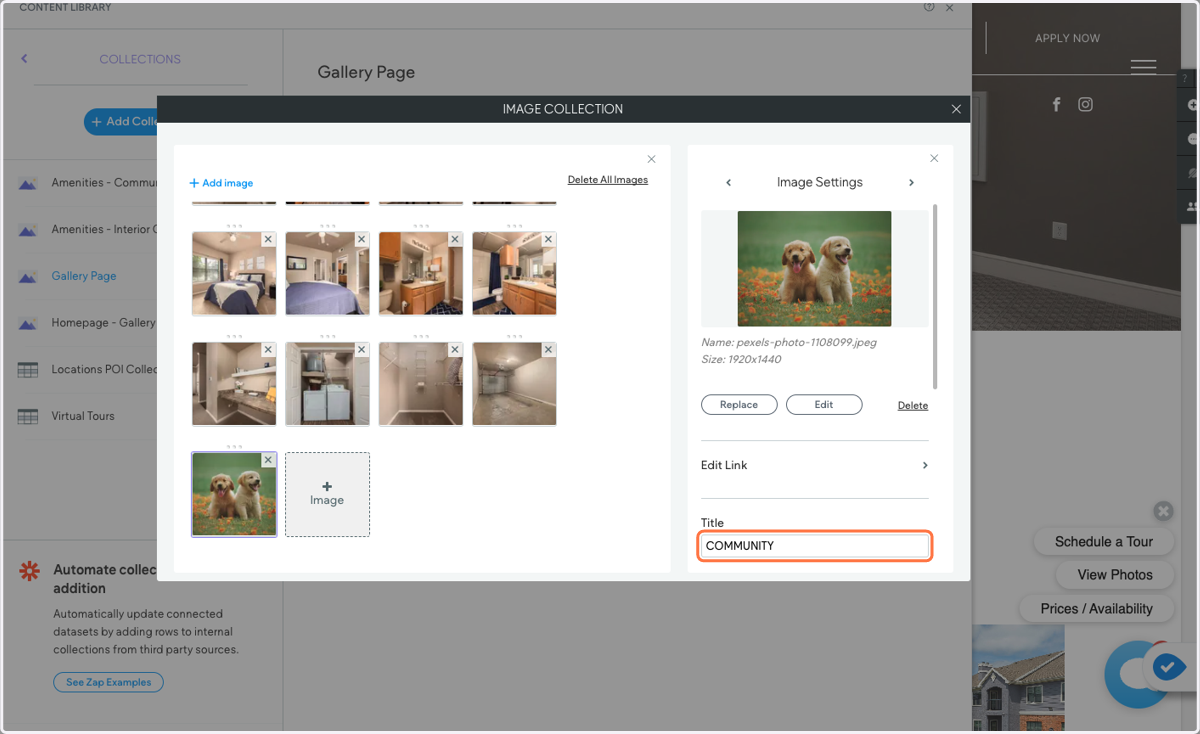Image resolution: width=1200 pixels, height=734 pixels.
Task: Click Schedule a Tour button
Action: 1104,541
